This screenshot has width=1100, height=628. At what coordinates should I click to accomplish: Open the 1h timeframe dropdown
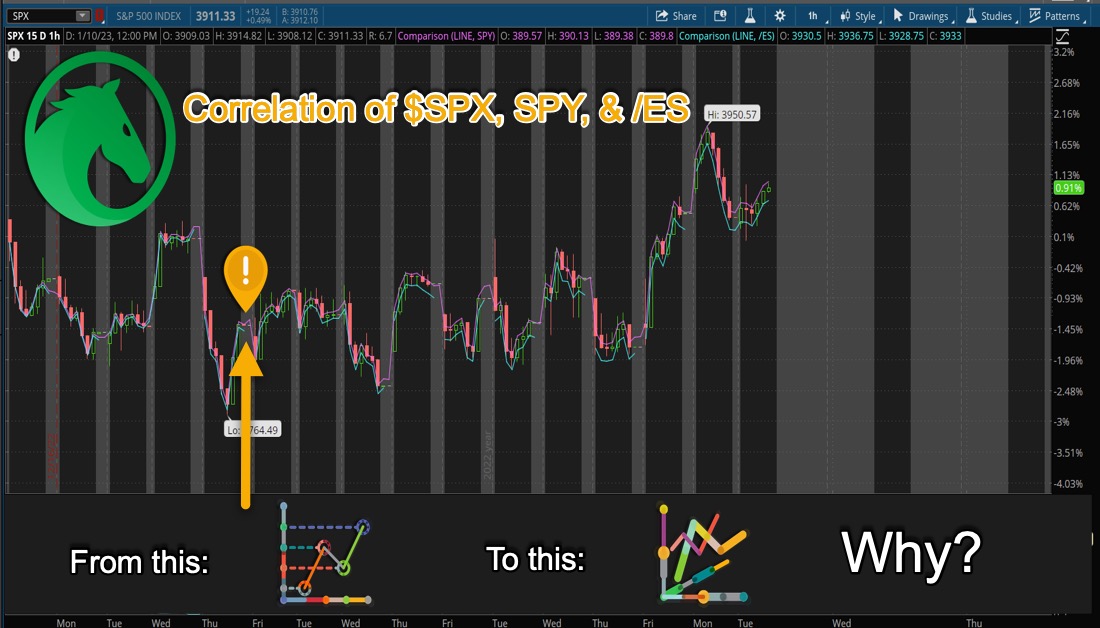(x=813, y=15)
